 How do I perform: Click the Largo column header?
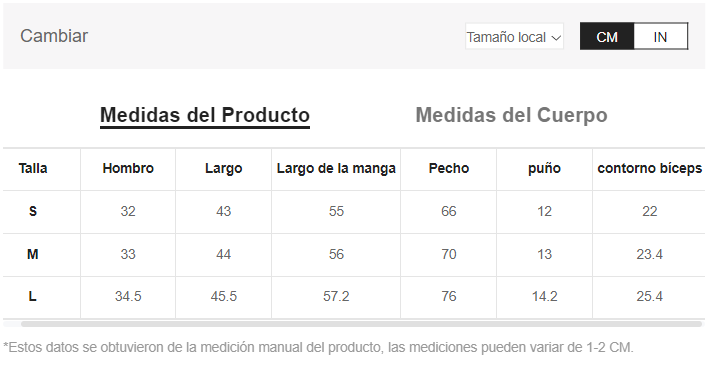[224, 168]
